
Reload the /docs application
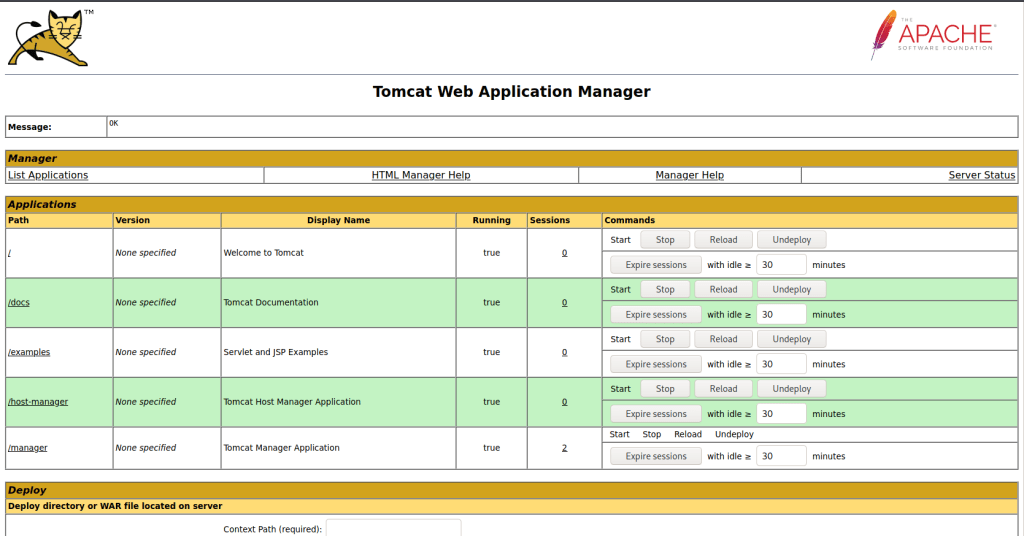pos(723,290)
